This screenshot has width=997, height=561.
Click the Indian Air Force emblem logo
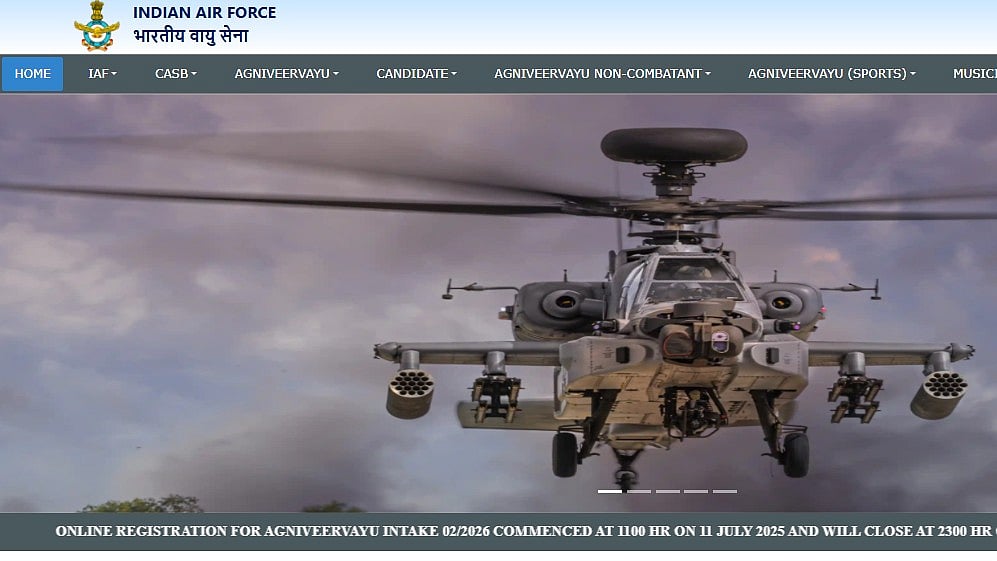pyautogui.click(x=96, y=26)
